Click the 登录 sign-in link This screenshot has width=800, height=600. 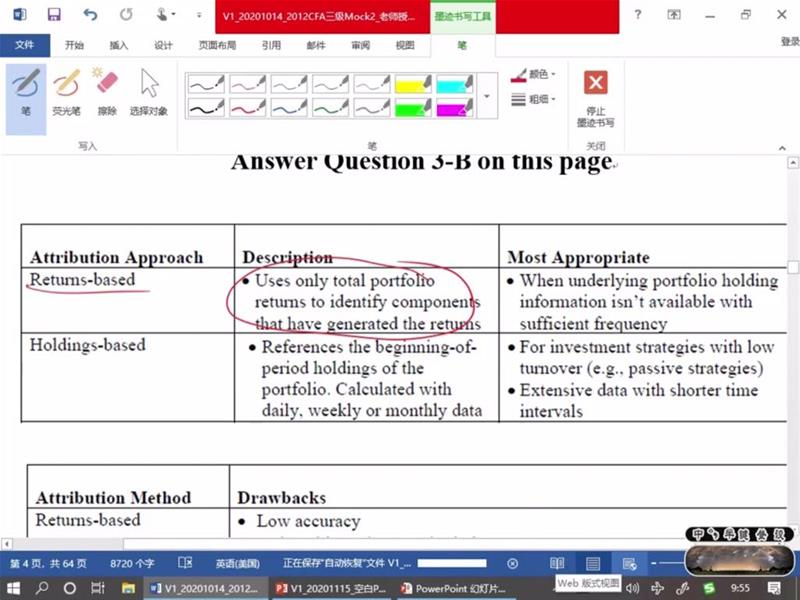(789, 42)
